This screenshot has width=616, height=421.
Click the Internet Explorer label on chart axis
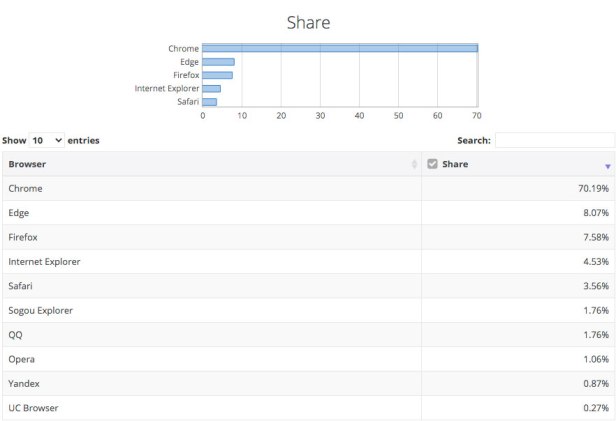(x=167, y=88)
